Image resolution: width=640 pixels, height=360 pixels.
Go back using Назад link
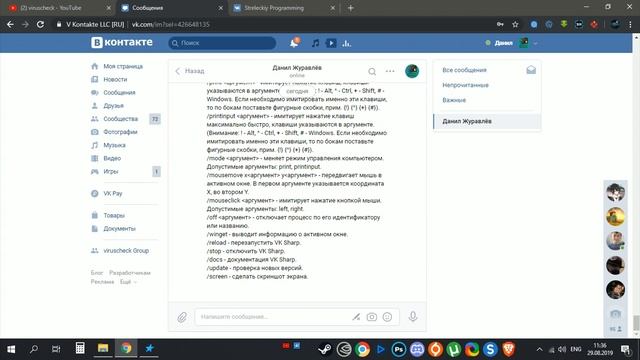[x=190, y=71]
